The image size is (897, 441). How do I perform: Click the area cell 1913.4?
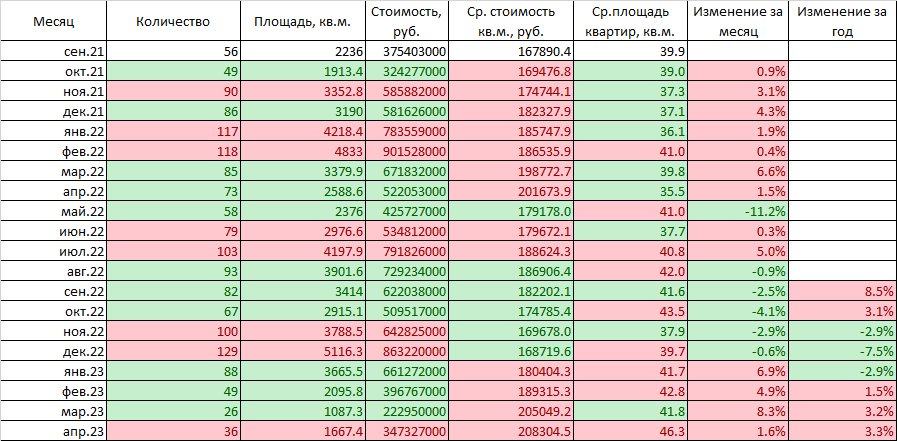pyautogui.click(x=303, y=71)
